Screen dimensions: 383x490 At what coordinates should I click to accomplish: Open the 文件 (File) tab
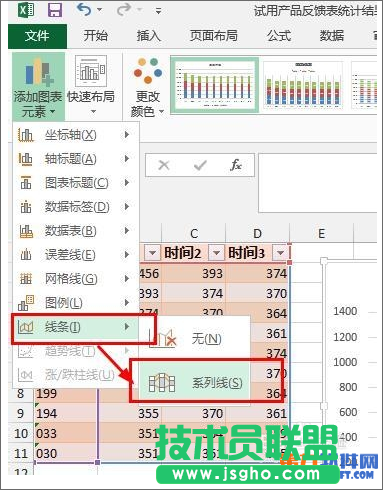coord(37,36)
